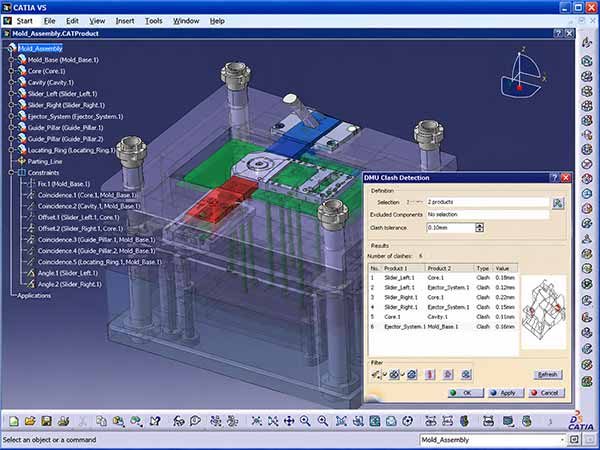Click the Constraints node icon in tree
This screenshot has width=600, height=450.
pos(22,173)
